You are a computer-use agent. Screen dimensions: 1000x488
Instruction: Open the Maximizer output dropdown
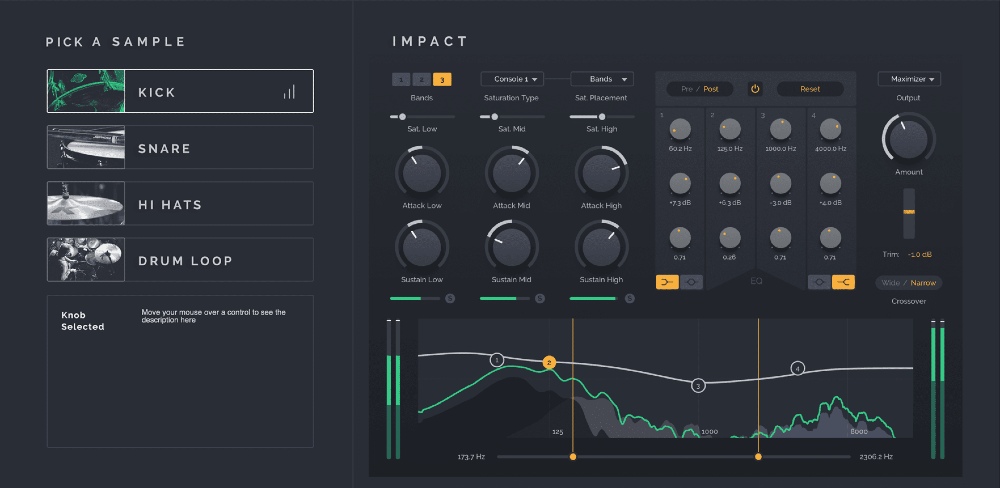click(909, 79)
